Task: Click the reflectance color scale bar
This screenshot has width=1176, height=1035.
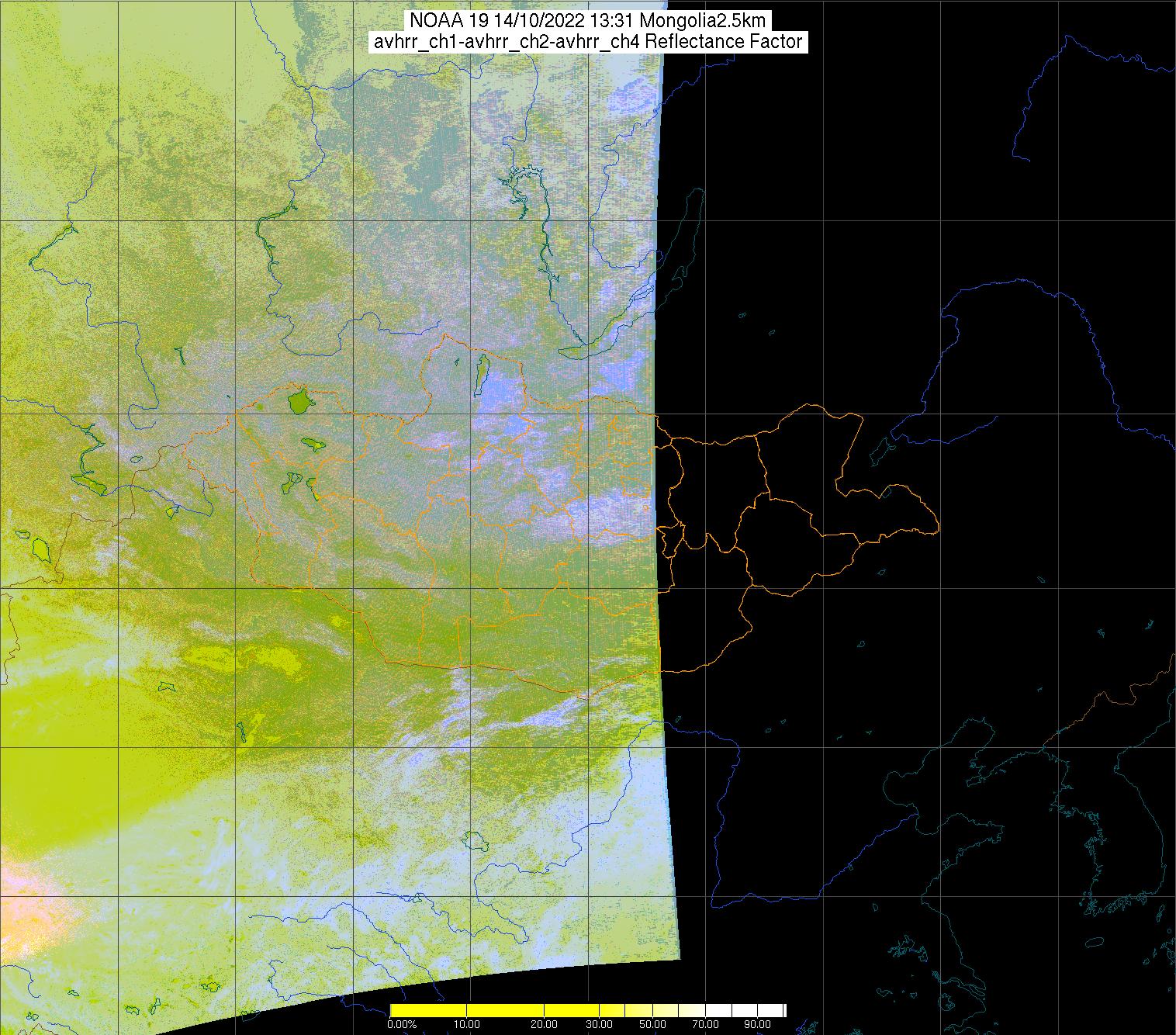Action: click(x=588, y=1010)
